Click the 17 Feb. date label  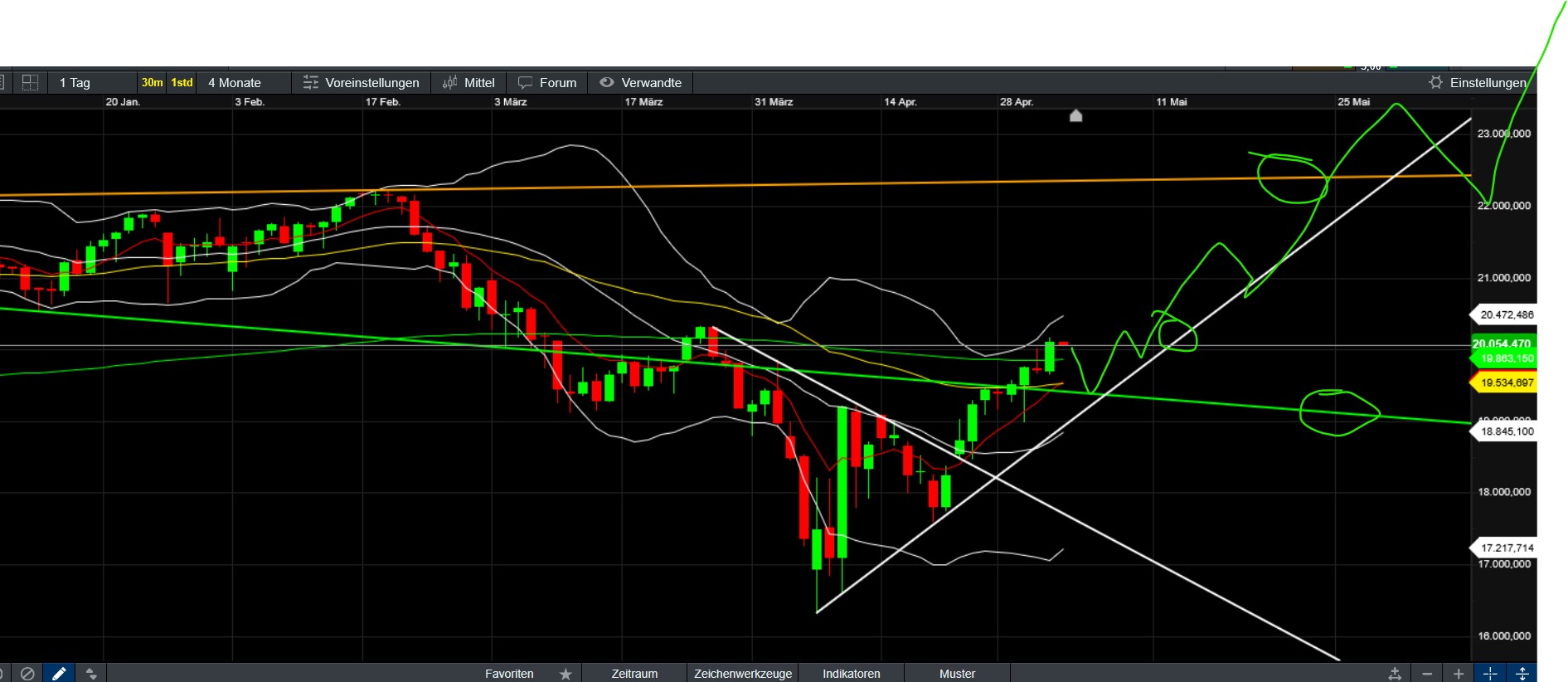[383, 102]
